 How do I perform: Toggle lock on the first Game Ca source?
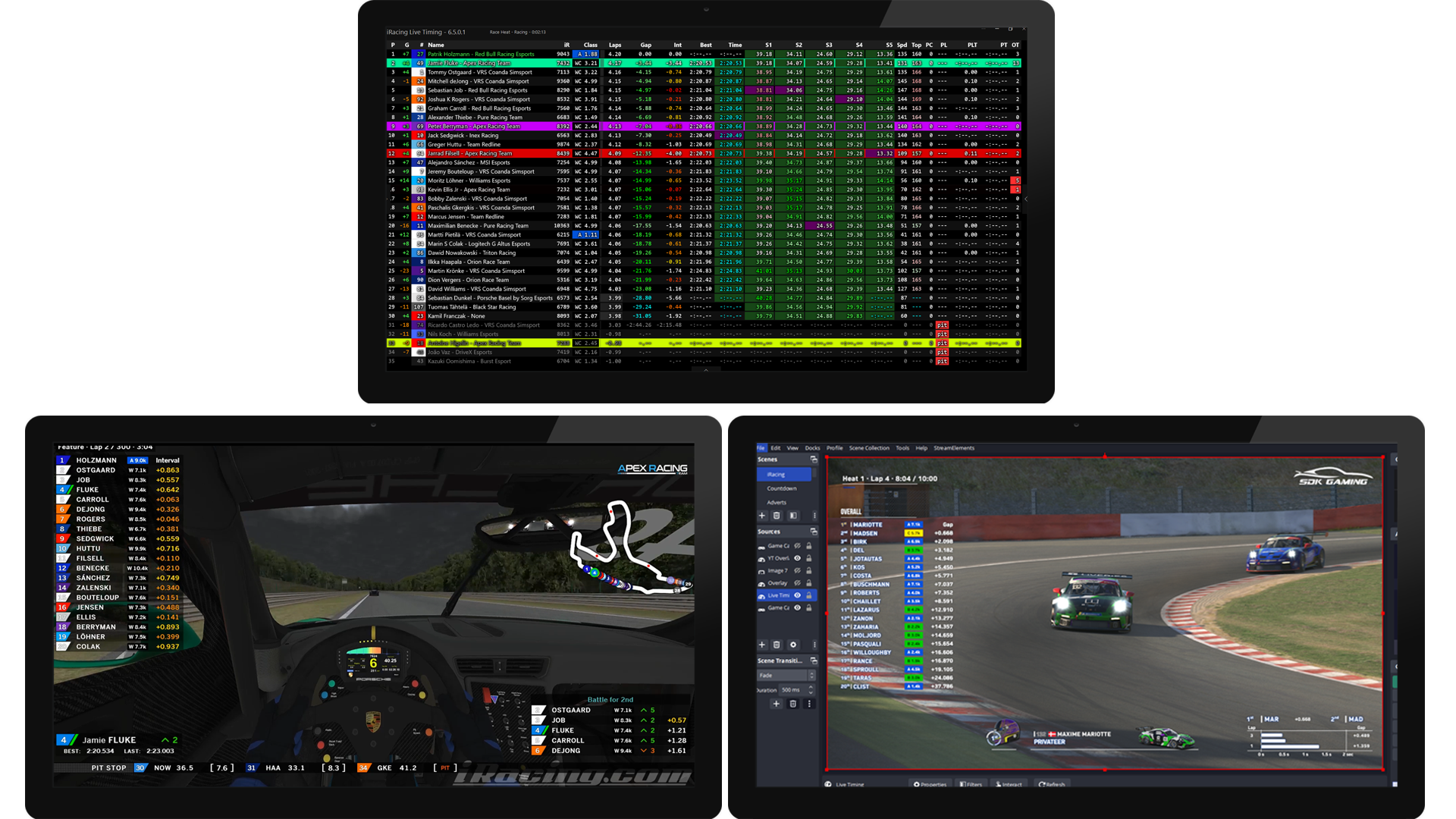tap(809, 546)
